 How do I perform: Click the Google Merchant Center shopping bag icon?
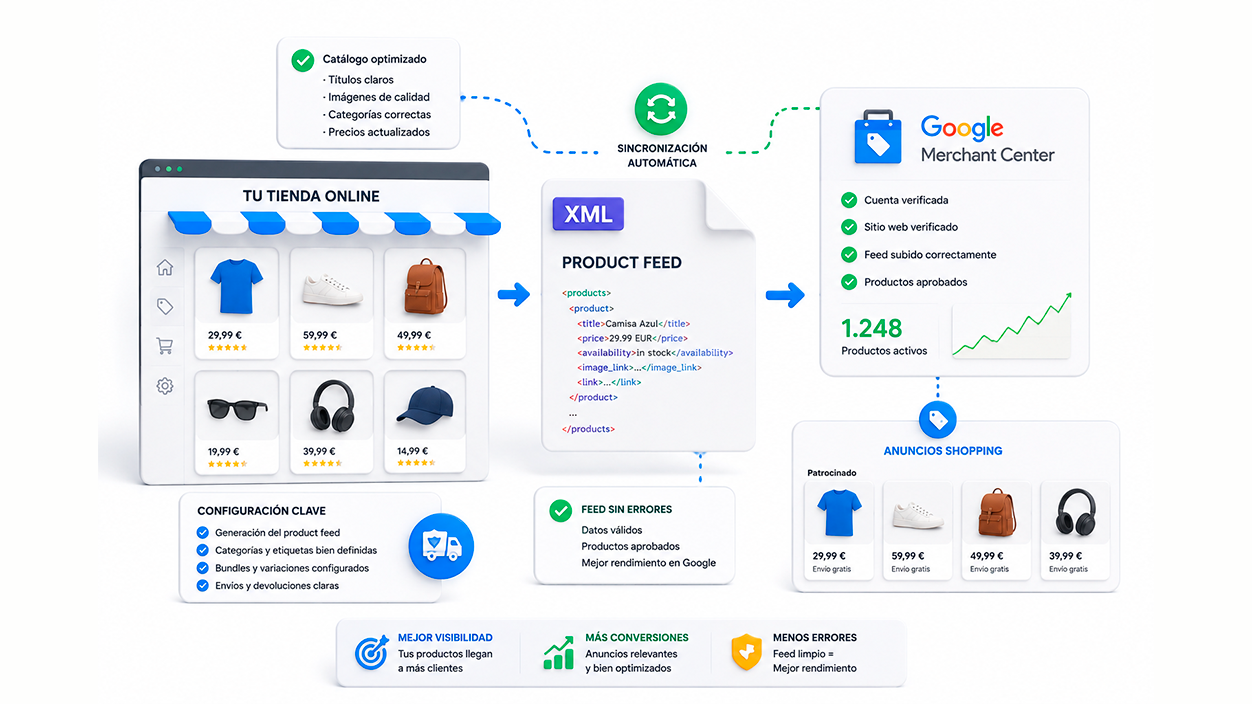[x=877, y=138]
